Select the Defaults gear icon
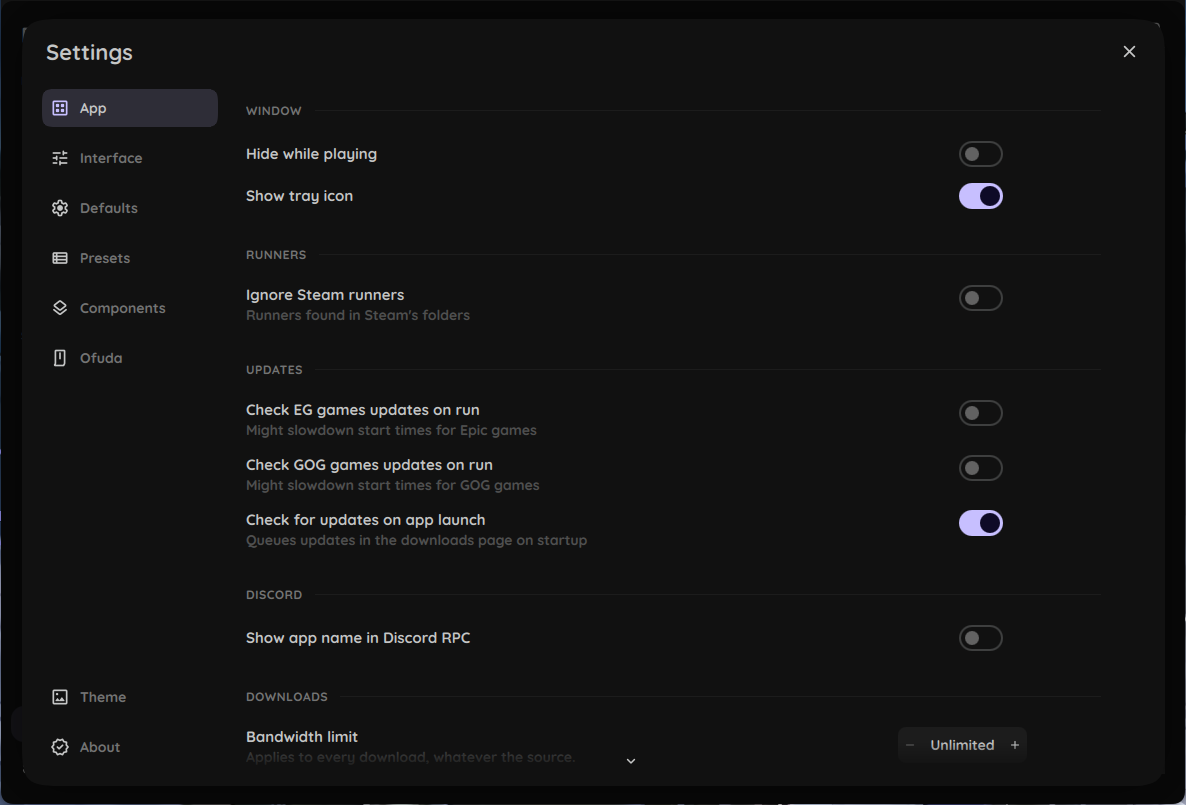 click(x=60, y=208)
